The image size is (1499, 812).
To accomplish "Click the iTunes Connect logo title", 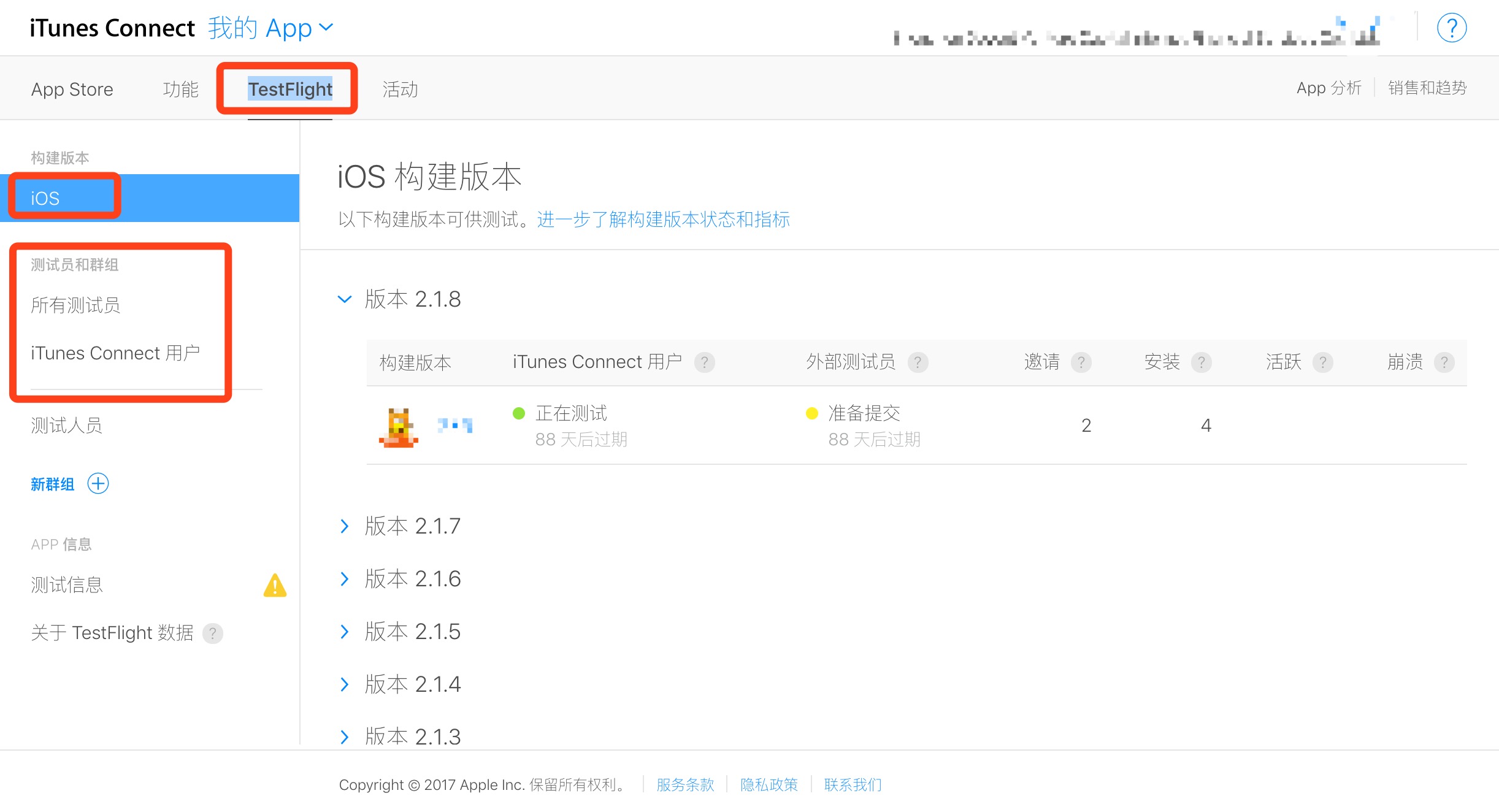I will point(112,28).
